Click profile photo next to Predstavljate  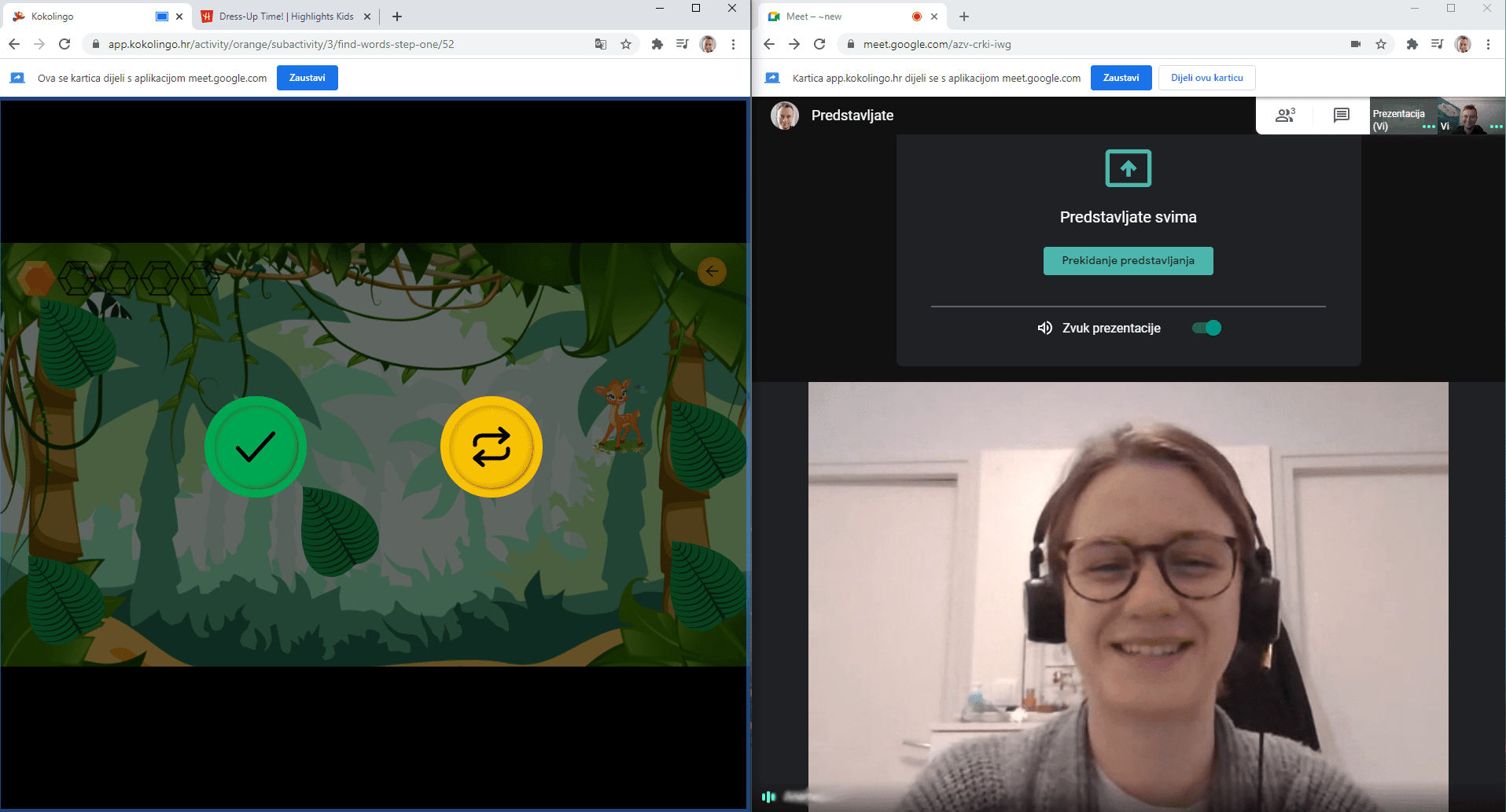tap(785, 116)
